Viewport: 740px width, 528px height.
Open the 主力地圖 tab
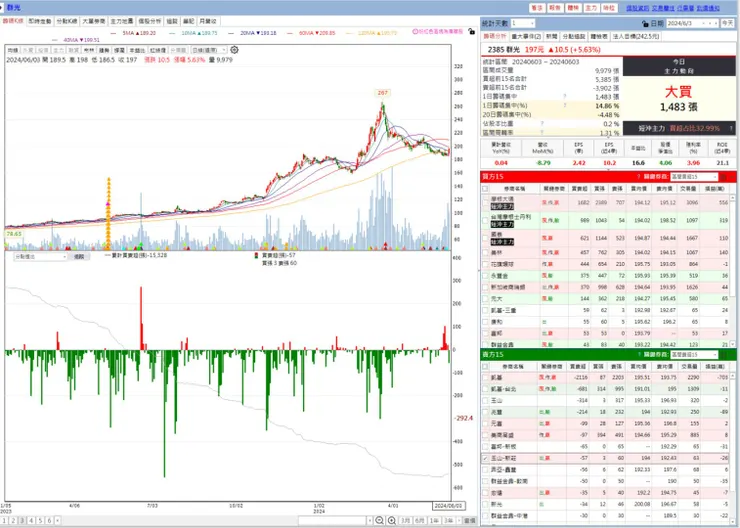(121, 21)
